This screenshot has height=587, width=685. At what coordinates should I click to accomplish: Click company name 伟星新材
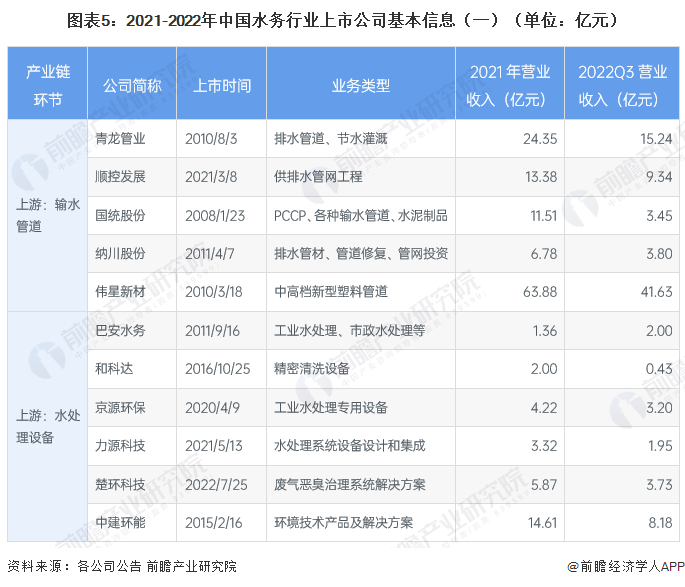pyautogui.click(x=120, y=292)
